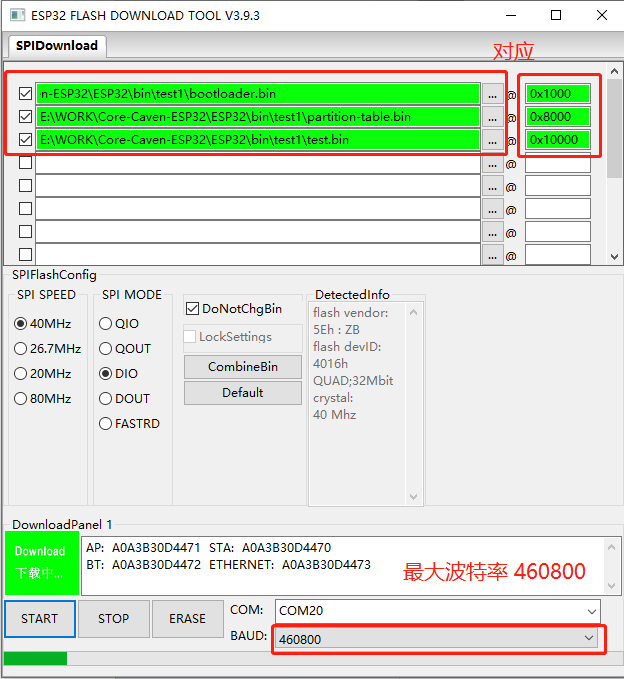Screen dimensions: 624x679
Task: Click the CombineBin button
Action: click(x=243, y=367)
